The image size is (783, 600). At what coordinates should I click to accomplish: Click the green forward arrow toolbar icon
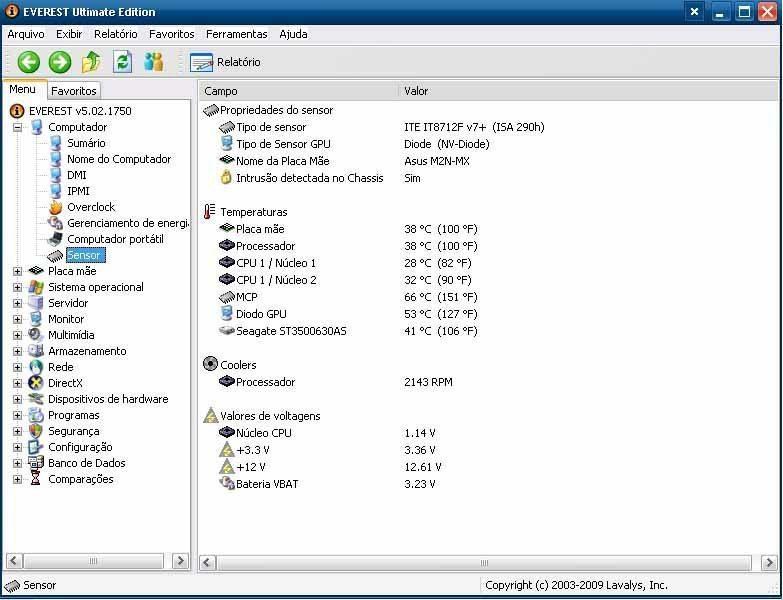tap(60, 62)
